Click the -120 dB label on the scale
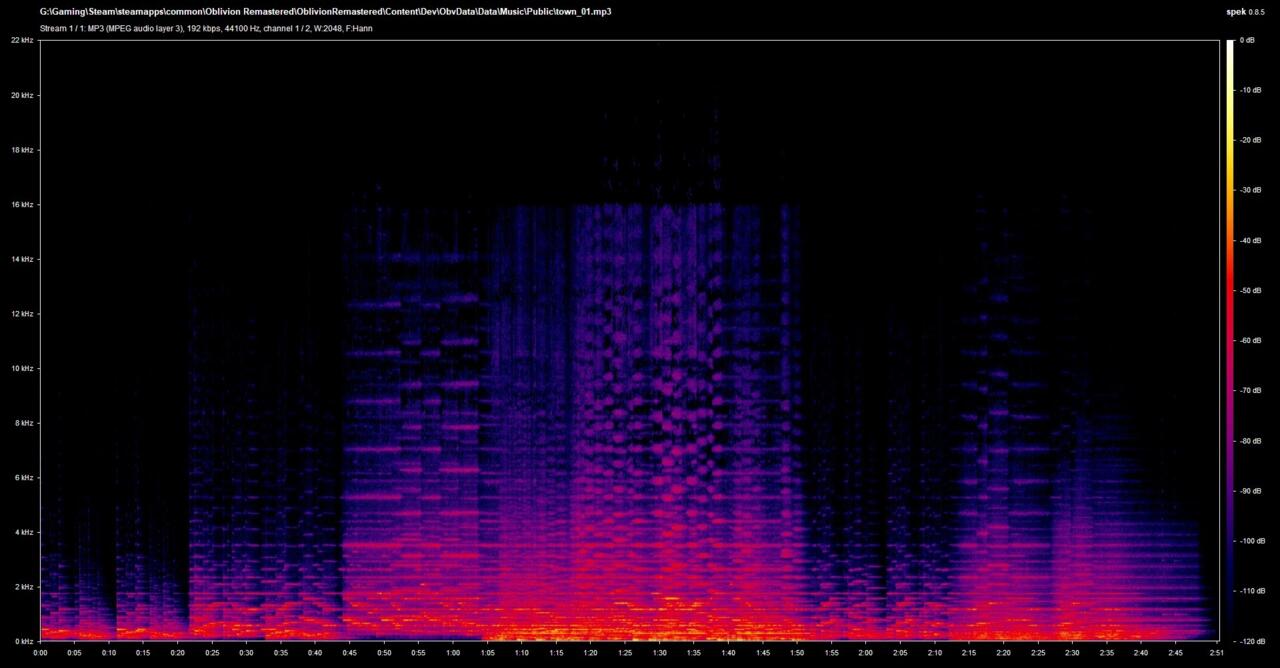The image size is (1280, 668). 1253,641
